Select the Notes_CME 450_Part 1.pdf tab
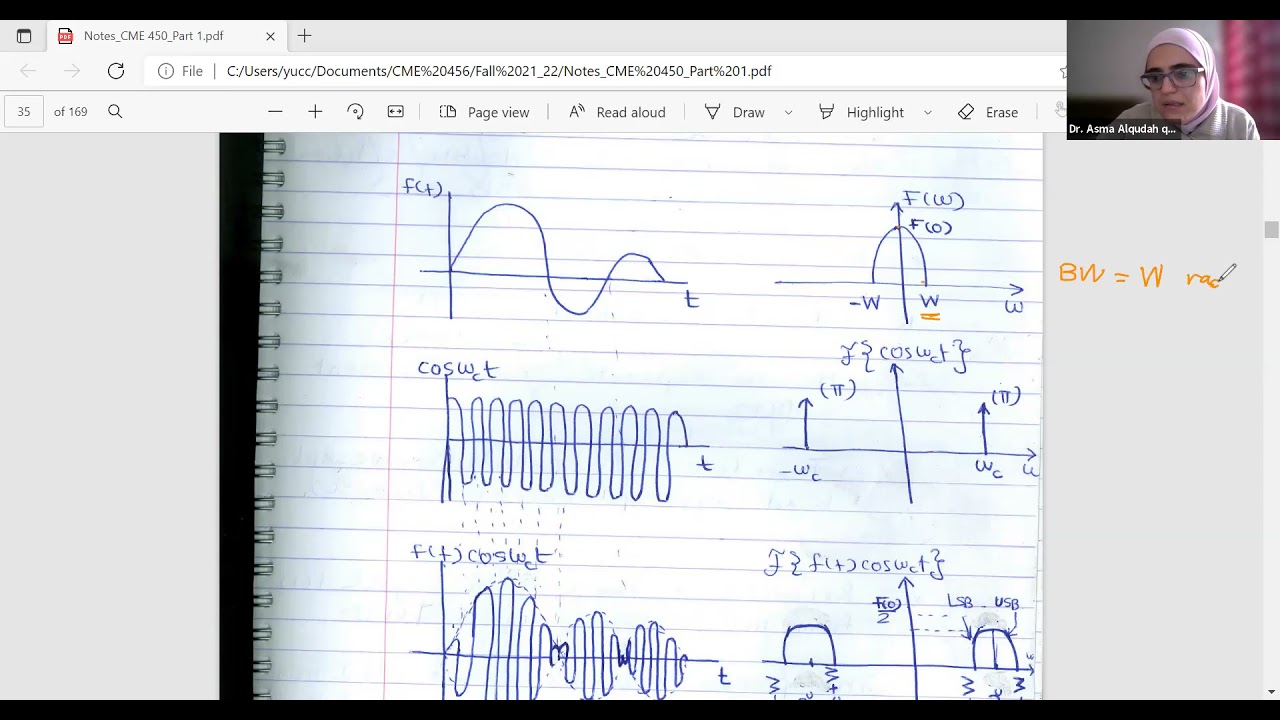The image size is (1280, 720). (167, 36)
